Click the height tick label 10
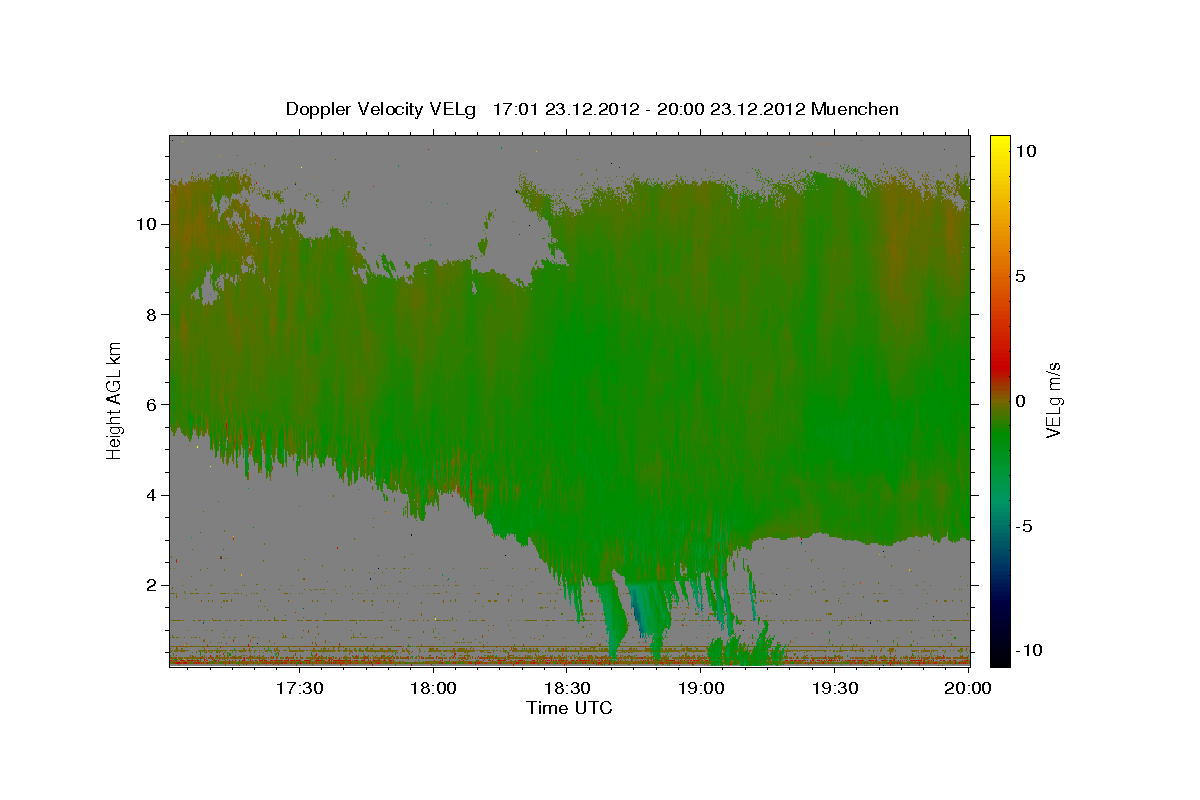The image size is (1200, 800). point(146,224)
